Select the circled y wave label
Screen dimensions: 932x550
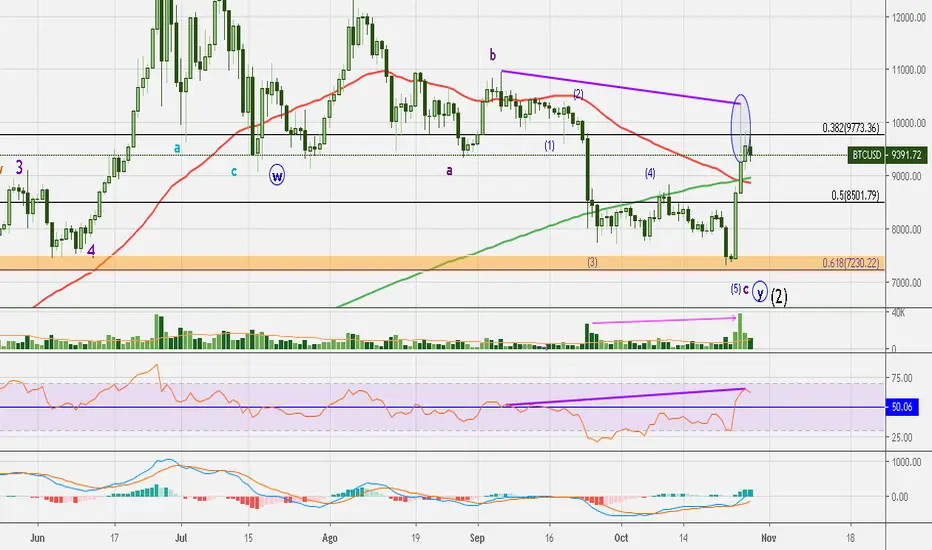click(x=760, y=292)
